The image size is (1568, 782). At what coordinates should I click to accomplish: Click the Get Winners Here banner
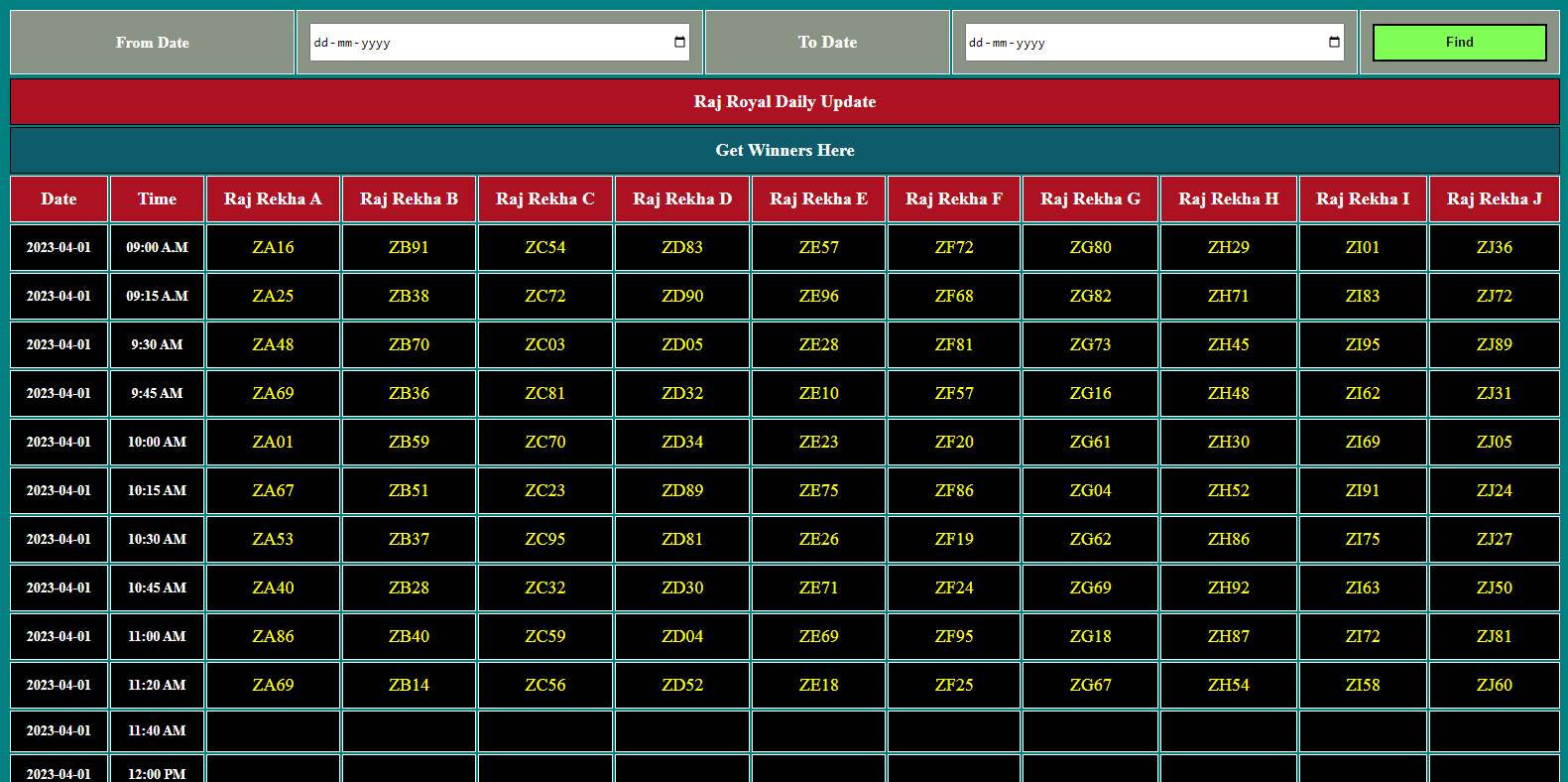(784, 151)
